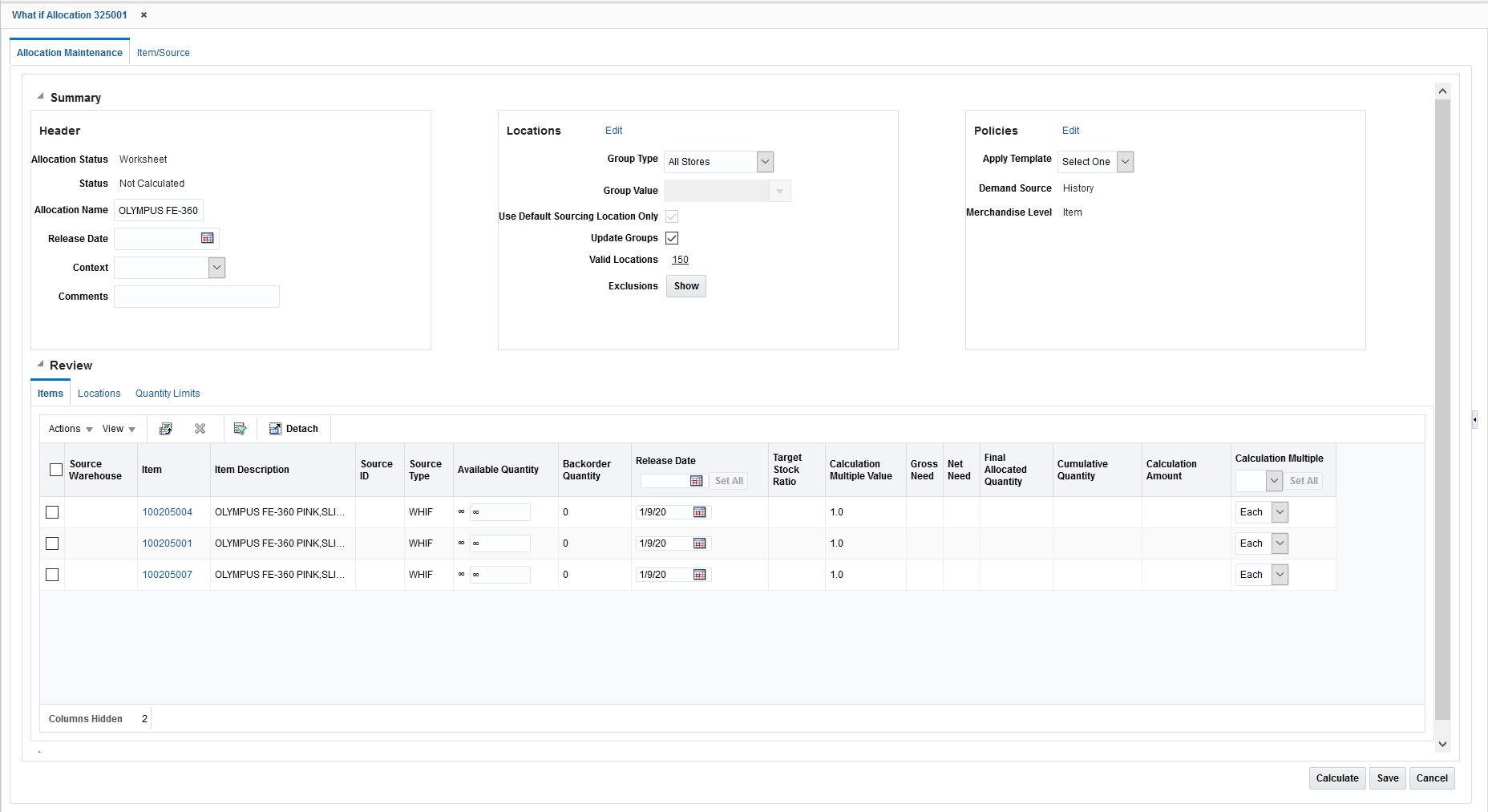Uncheck the Update Groups checkbox
The image size is (1488, 812).
pos(672,237)
